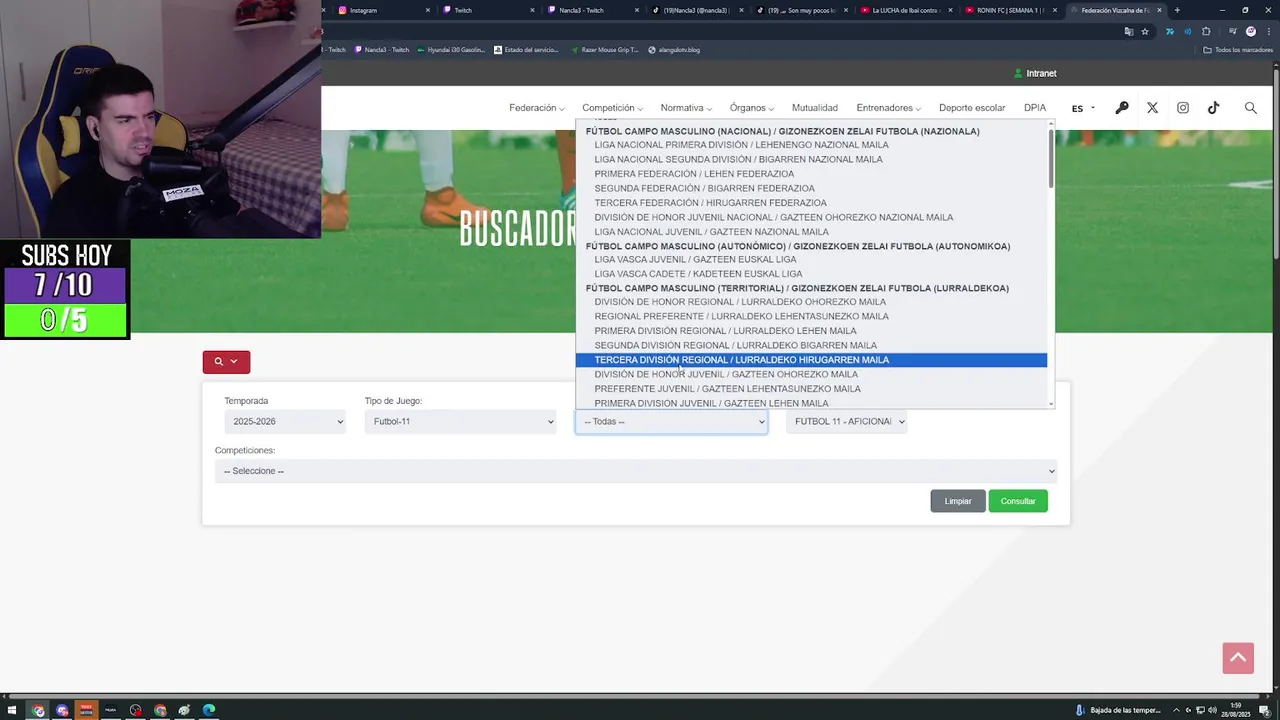Screen dimensions: 1280x720
Task: Expand the Competición menu
Action: coord(612,108)
